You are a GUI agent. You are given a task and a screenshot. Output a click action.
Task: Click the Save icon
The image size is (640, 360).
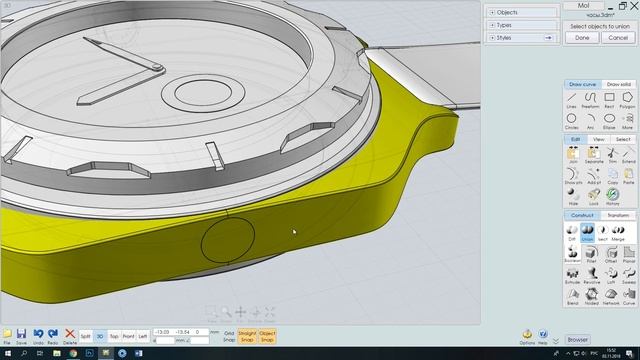21,337
